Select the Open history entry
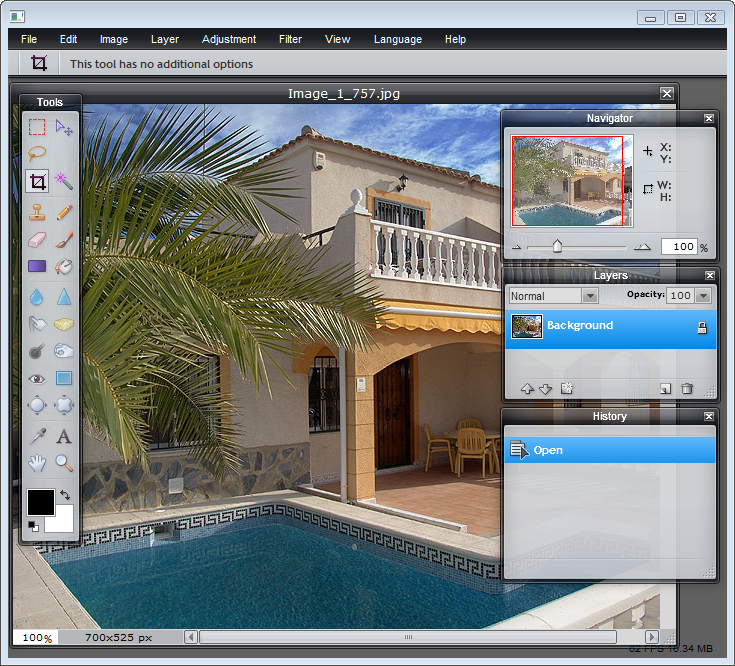735x666 pixels. click(x=610, y=450)
